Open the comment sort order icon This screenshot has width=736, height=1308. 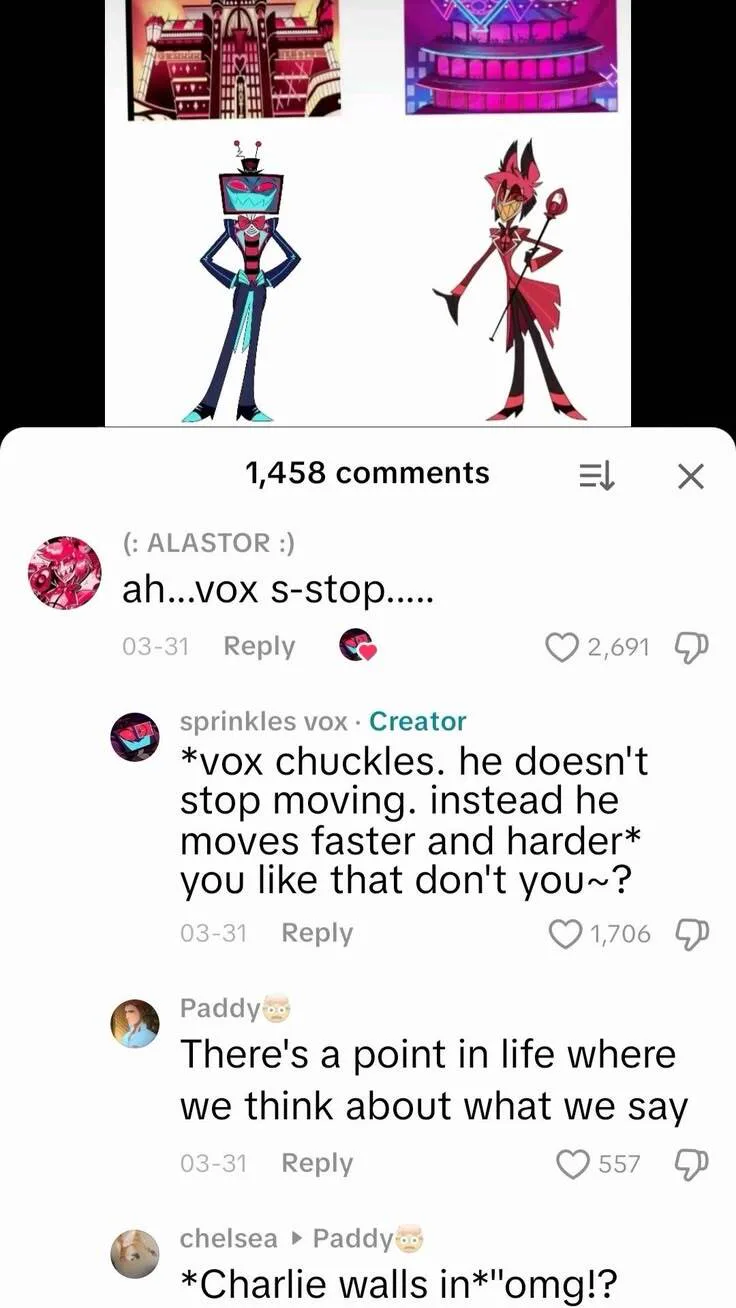coord(598,476)
